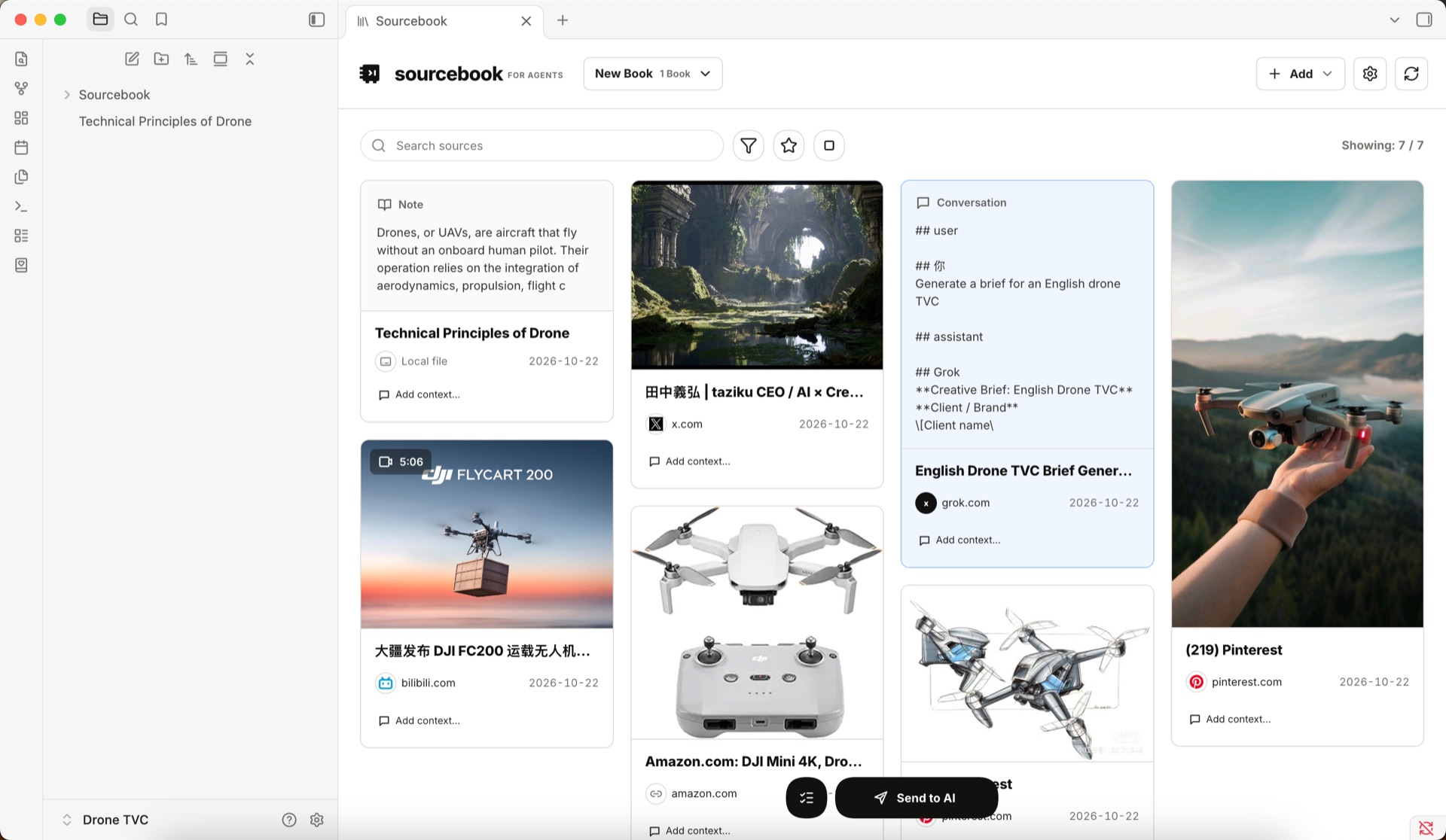Open daily note calendar icon
This screenshot has height=840, width=1446.
(x=21, y=147)
